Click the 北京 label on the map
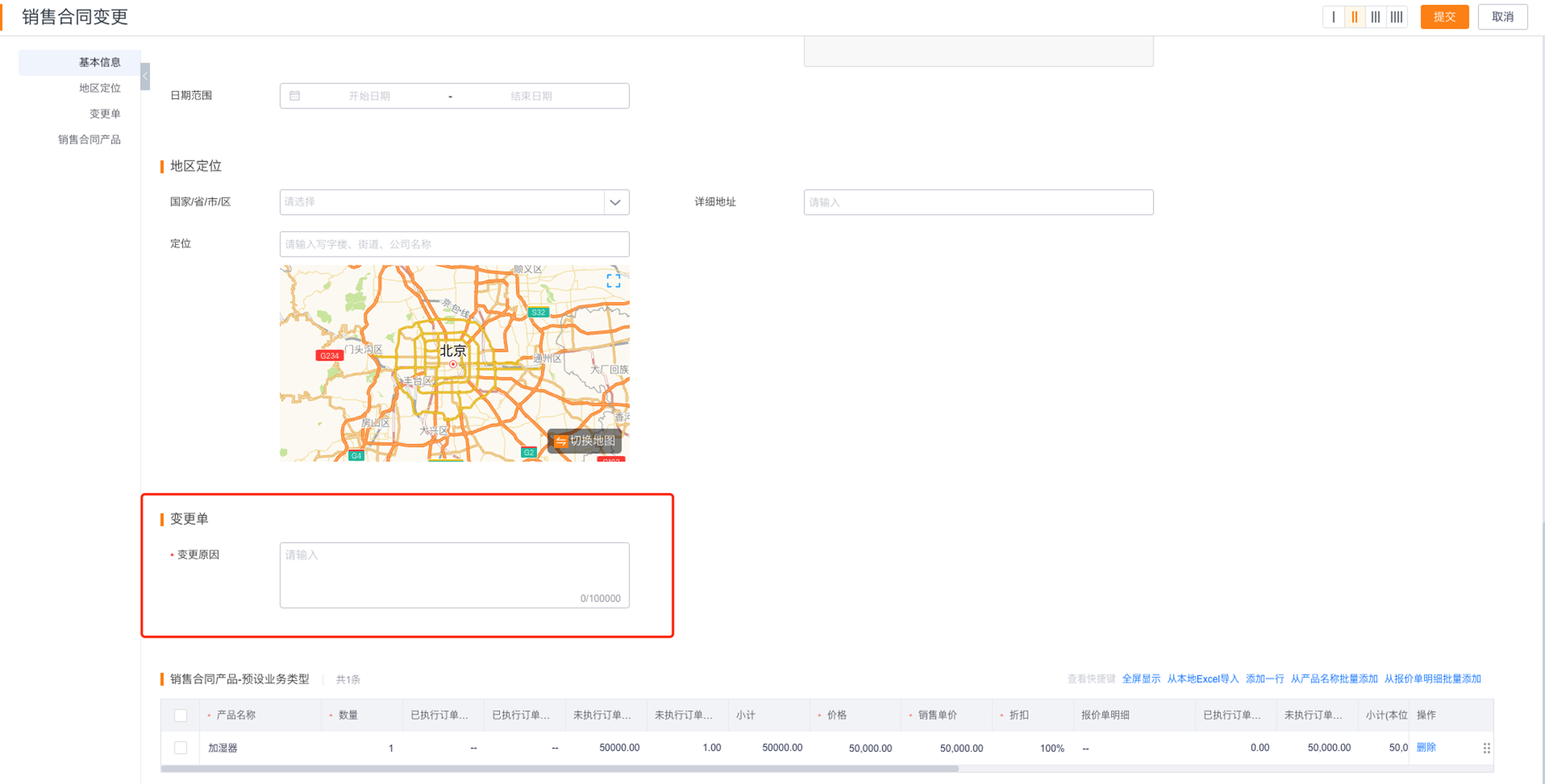The image size is (1545, 784). 453,350
